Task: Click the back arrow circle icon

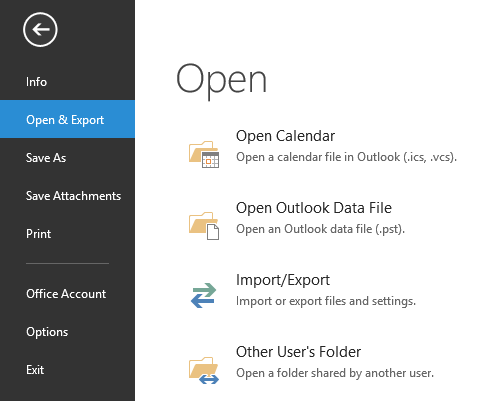Action: [x=40, y=30]
